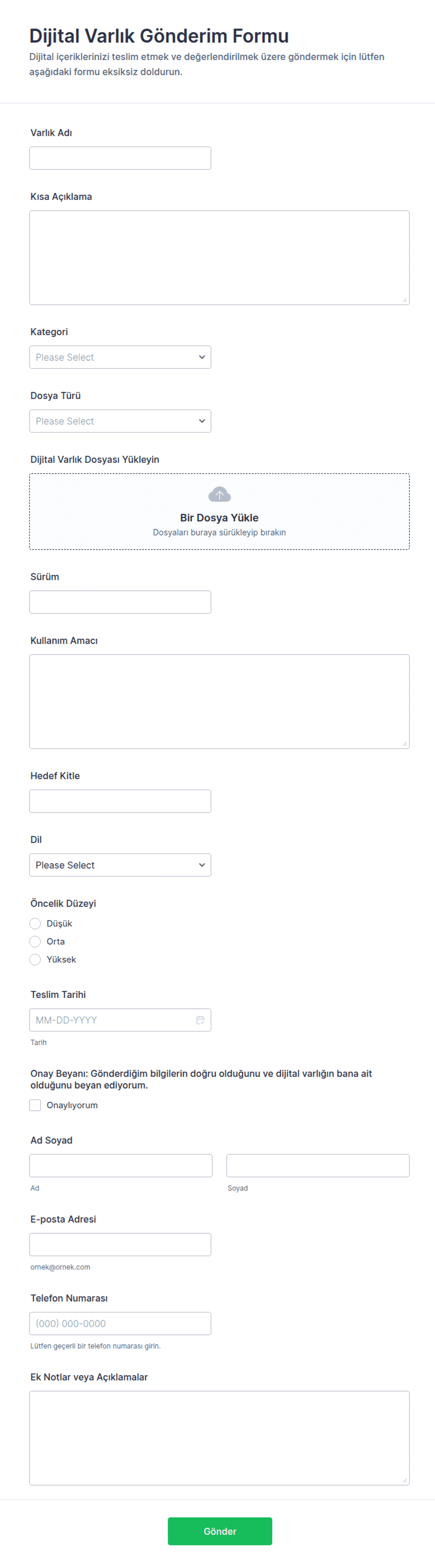
Task: Choose the Orta priority option
Action: click(35, 941)
